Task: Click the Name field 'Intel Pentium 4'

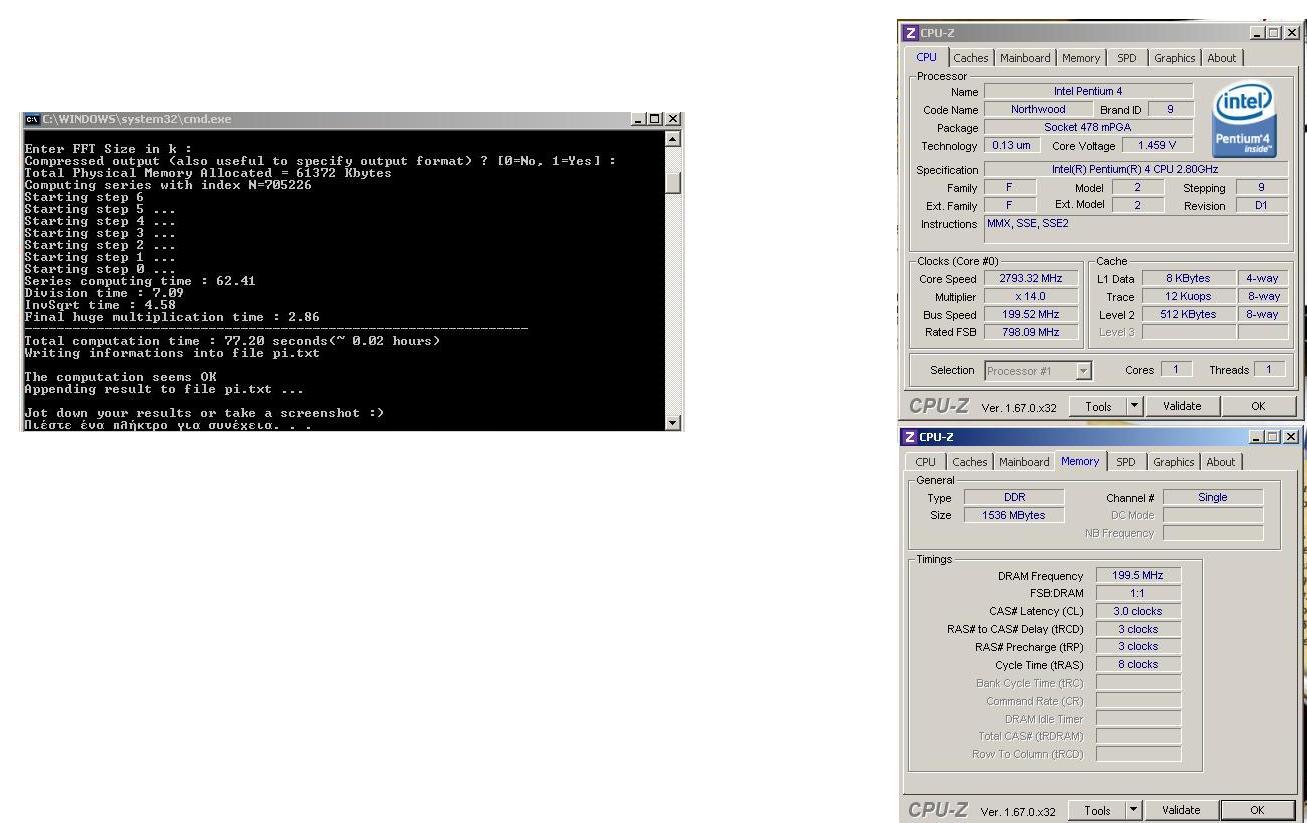Action: (1088, 92)
